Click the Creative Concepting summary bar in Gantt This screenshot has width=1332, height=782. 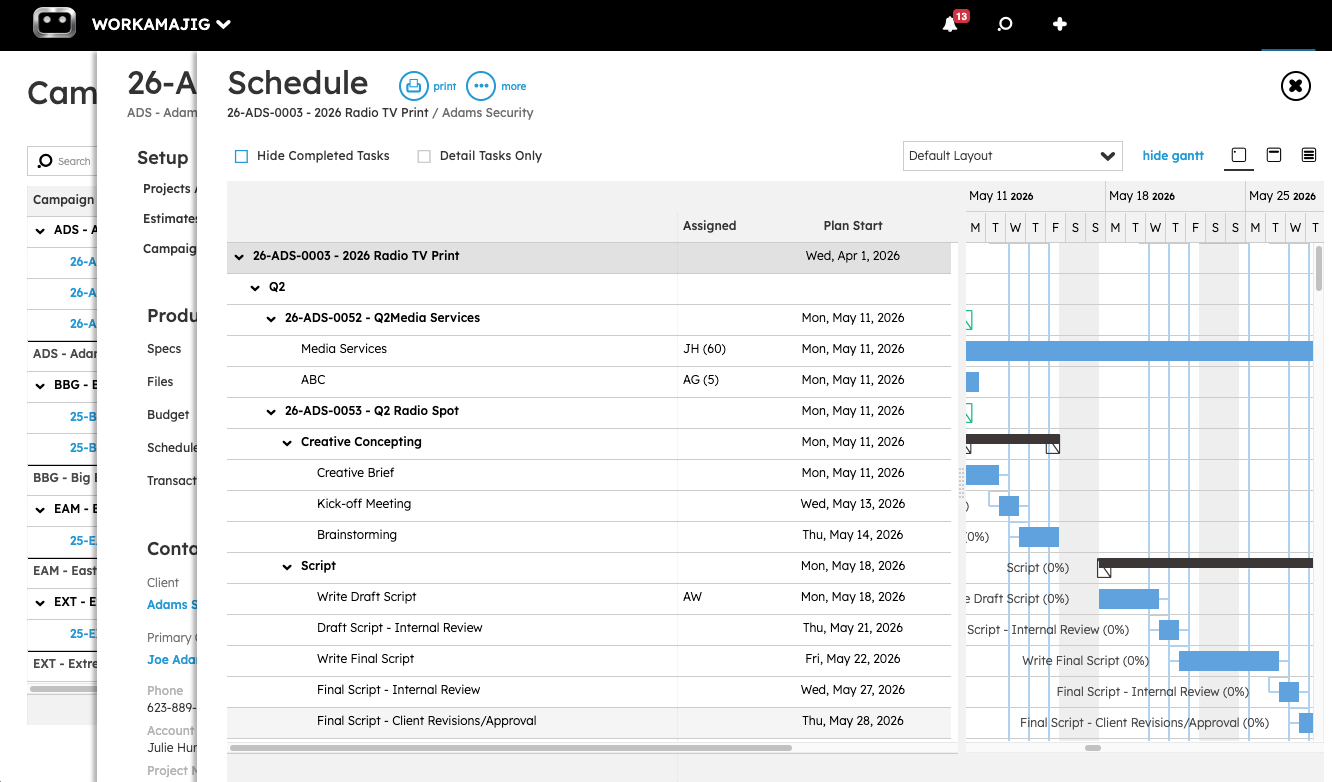point(1012,439)
